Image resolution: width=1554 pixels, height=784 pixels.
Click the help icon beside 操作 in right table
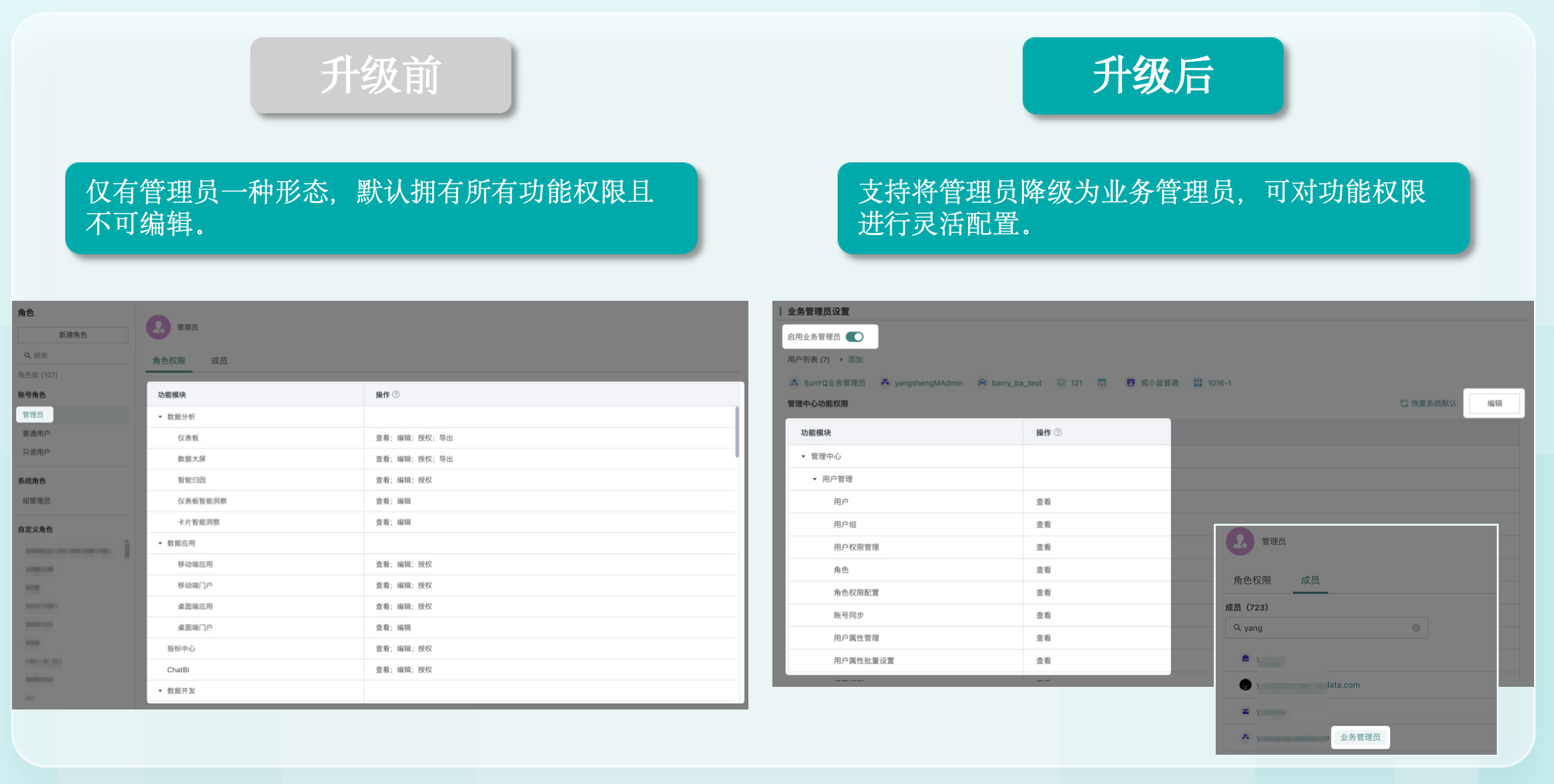(1058, 433)
